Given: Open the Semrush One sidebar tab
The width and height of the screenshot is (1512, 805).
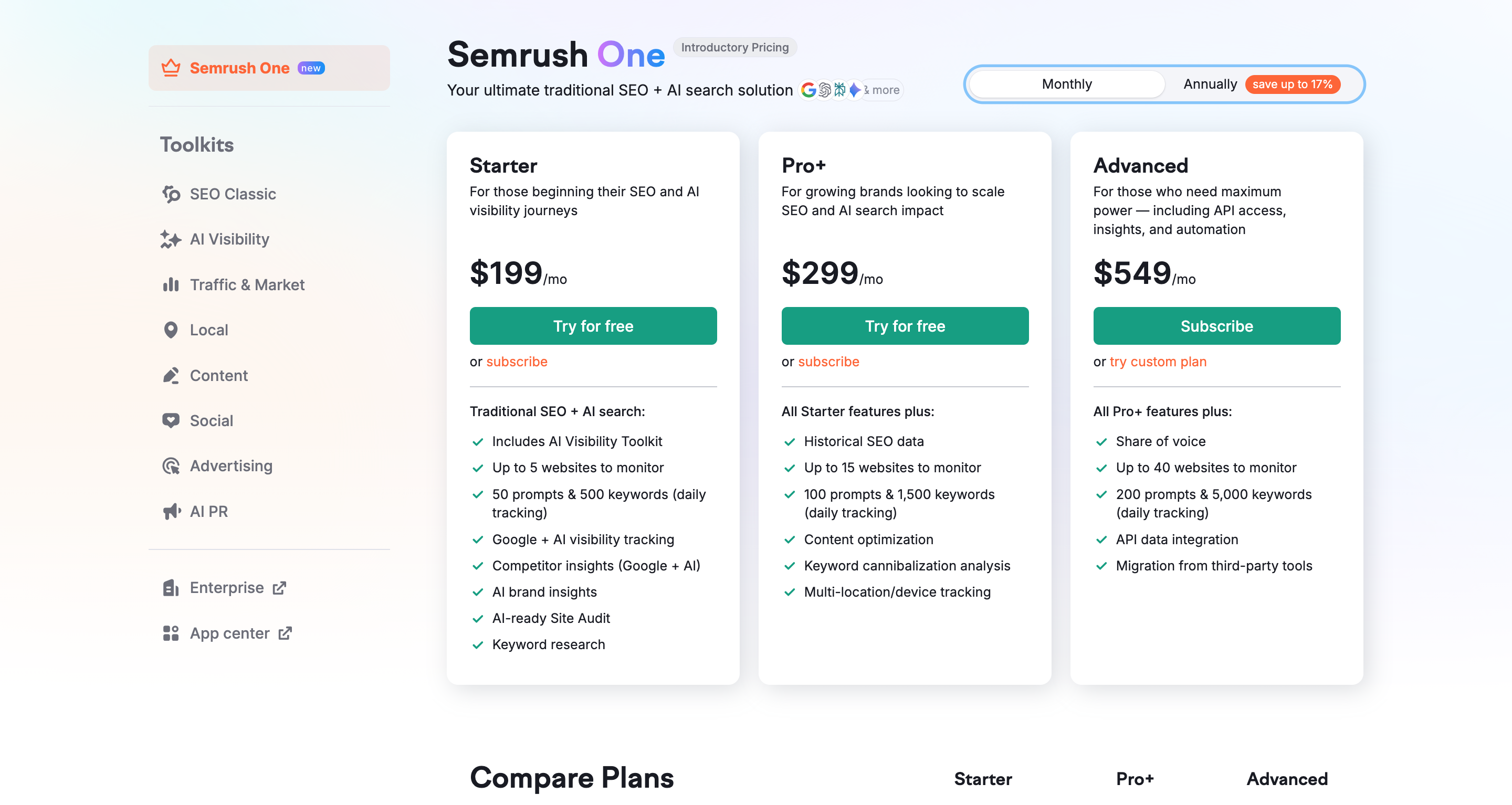Looking at the screenshot, I should coord(269,68).
